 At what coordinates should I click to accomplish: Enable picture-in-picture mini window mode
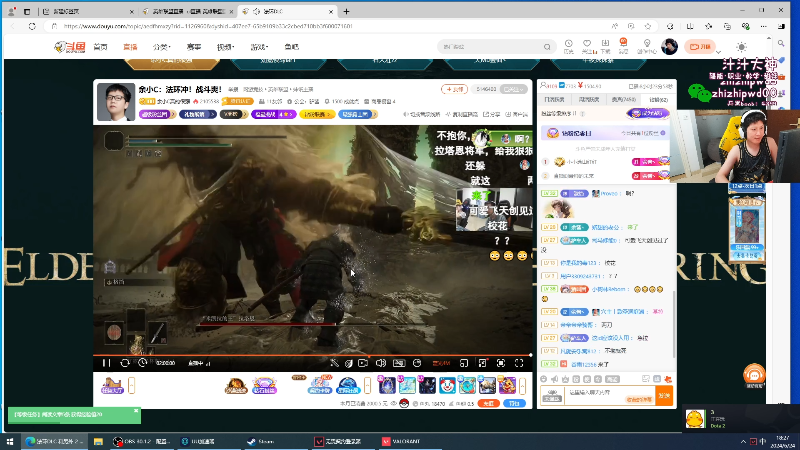click(x=464, y=363)
